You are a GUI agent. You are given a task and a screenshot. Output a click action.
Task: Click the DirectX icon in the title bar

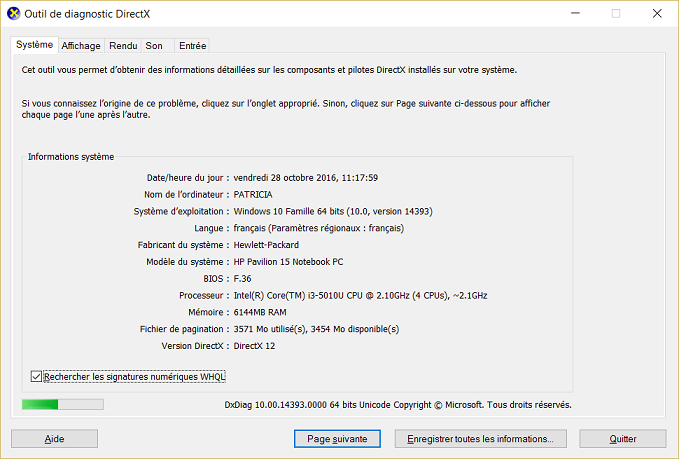tap(13, 13)
